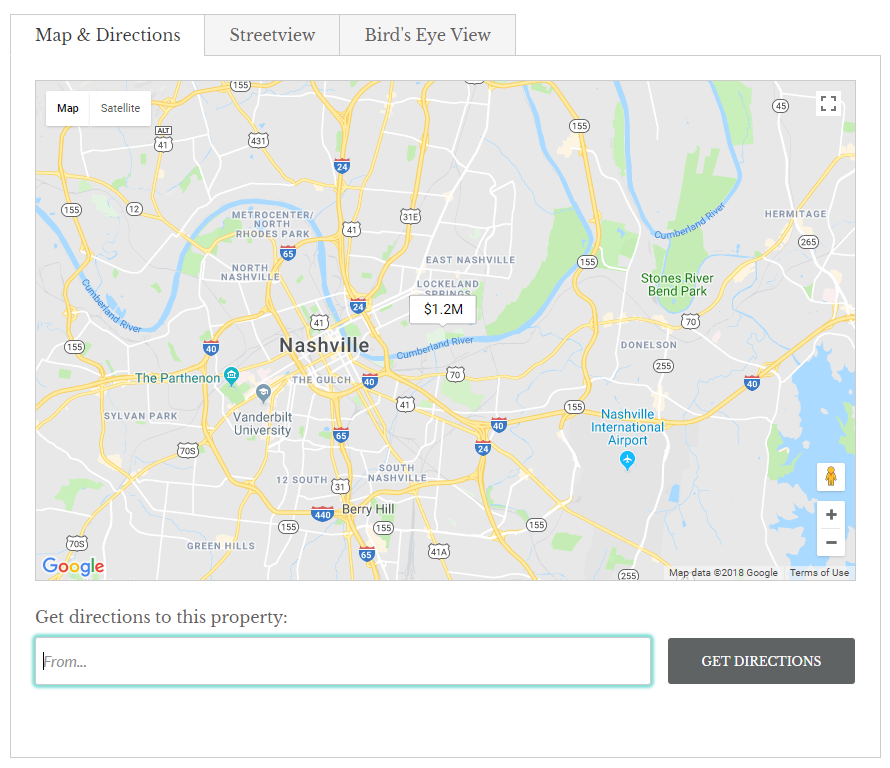
Task: Click the Street View pegman icon
Action: (831, 477)
